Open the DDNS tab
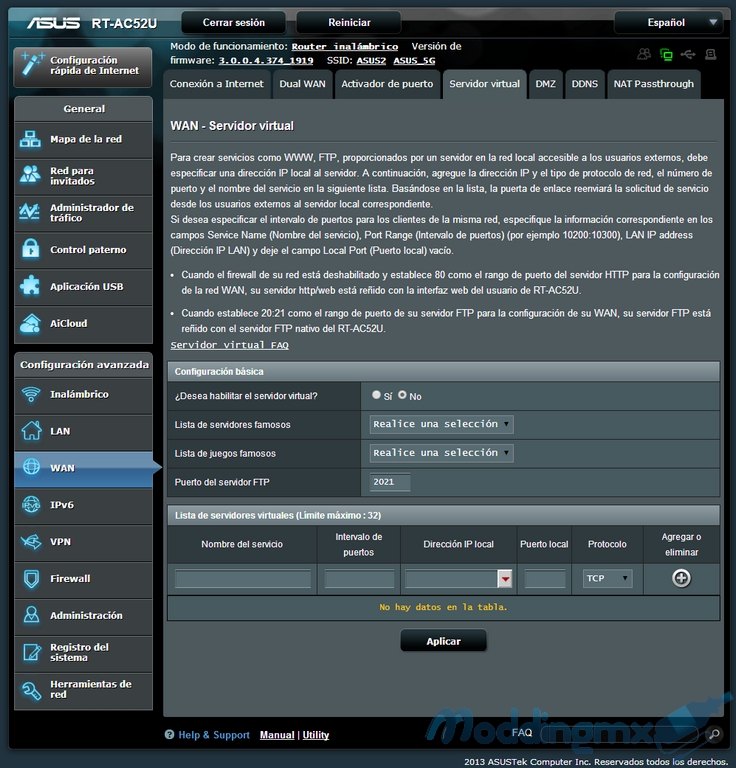 click(585, 84)
